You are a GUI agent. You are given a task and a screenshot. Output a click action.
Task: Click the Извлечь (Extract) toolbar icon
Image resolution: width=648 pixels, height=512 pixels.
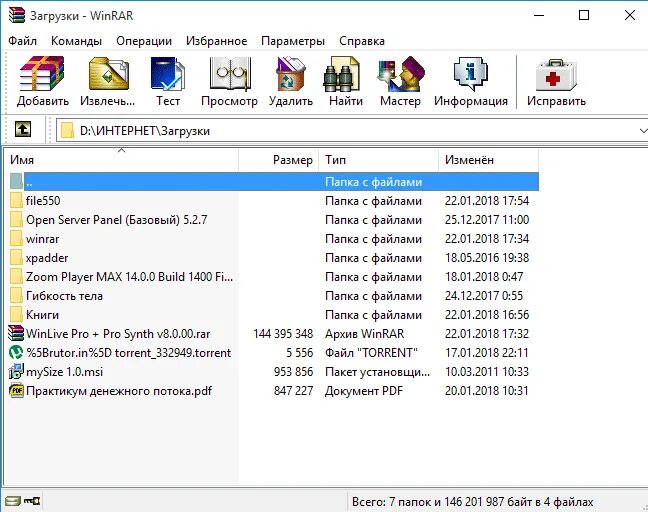click(x=108, y=74)
